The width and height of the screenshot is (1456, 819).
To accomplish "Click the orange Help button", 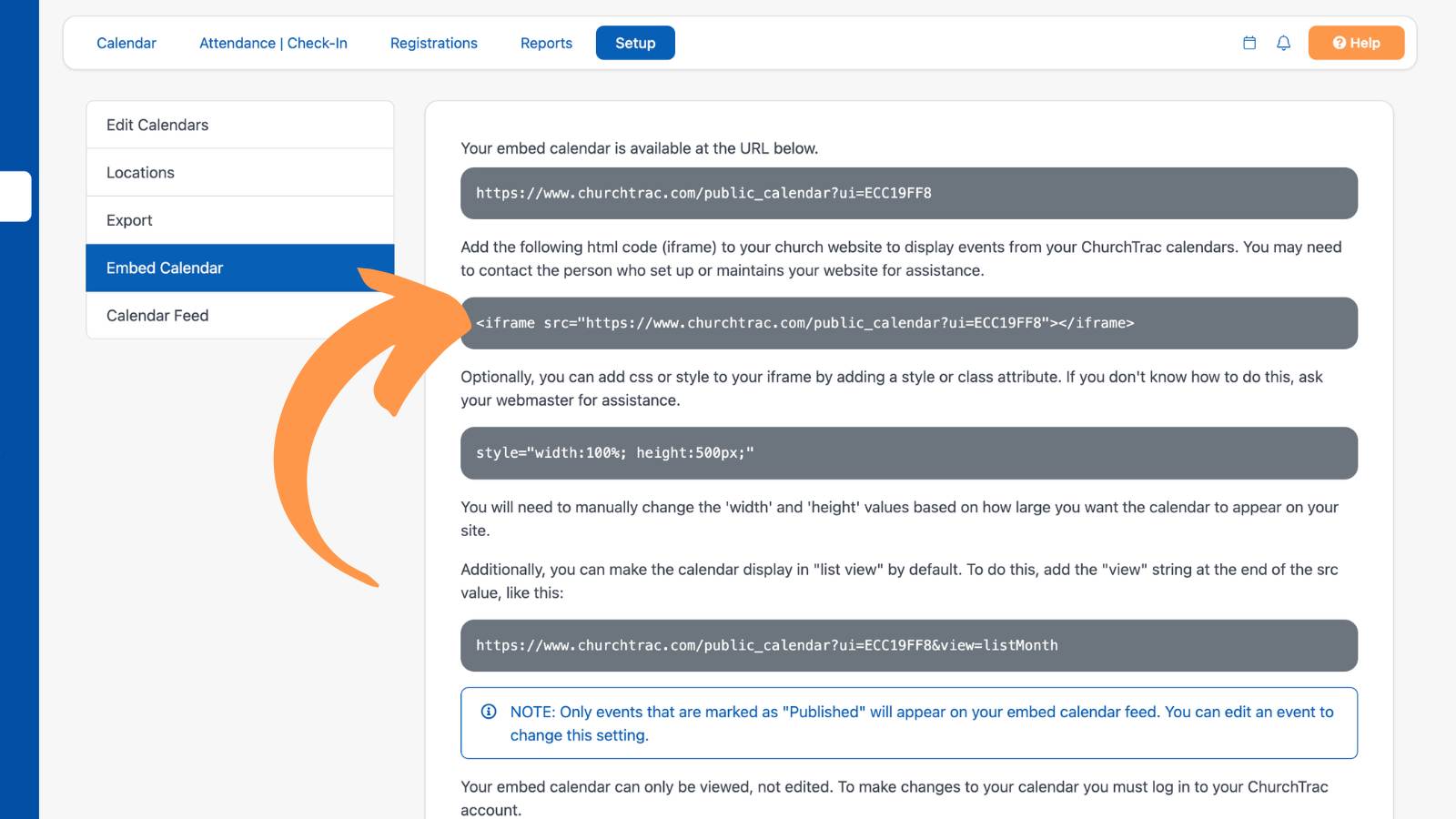I will coord(1356,43).
